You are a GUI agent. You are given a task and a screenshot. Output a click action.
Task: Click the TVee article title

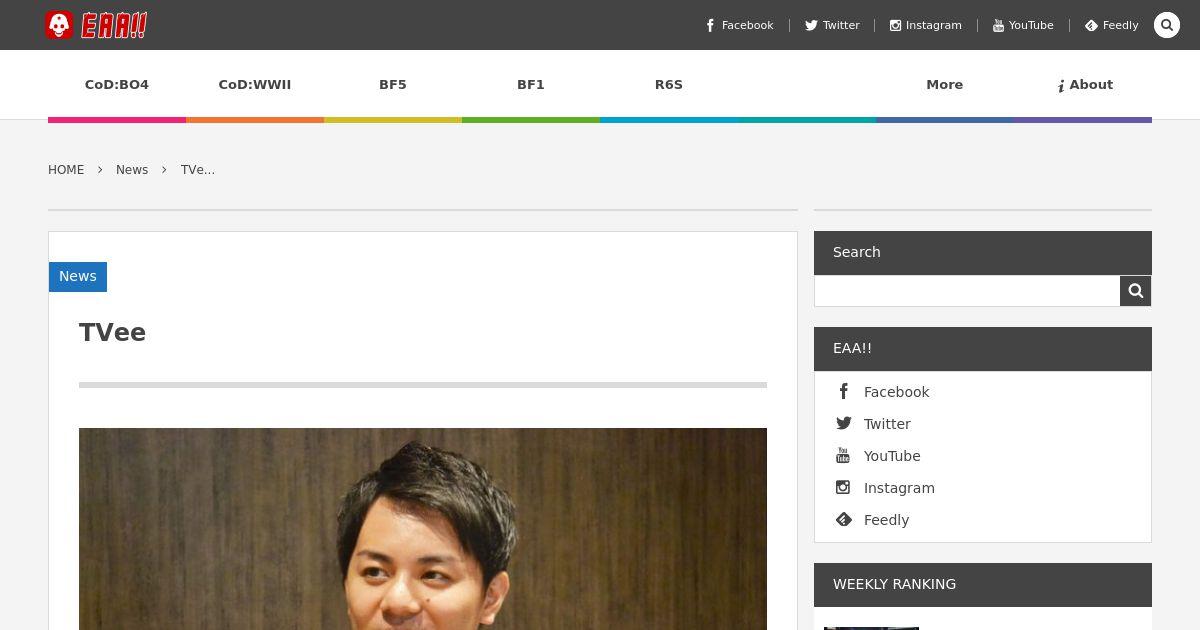pos(112,333)
